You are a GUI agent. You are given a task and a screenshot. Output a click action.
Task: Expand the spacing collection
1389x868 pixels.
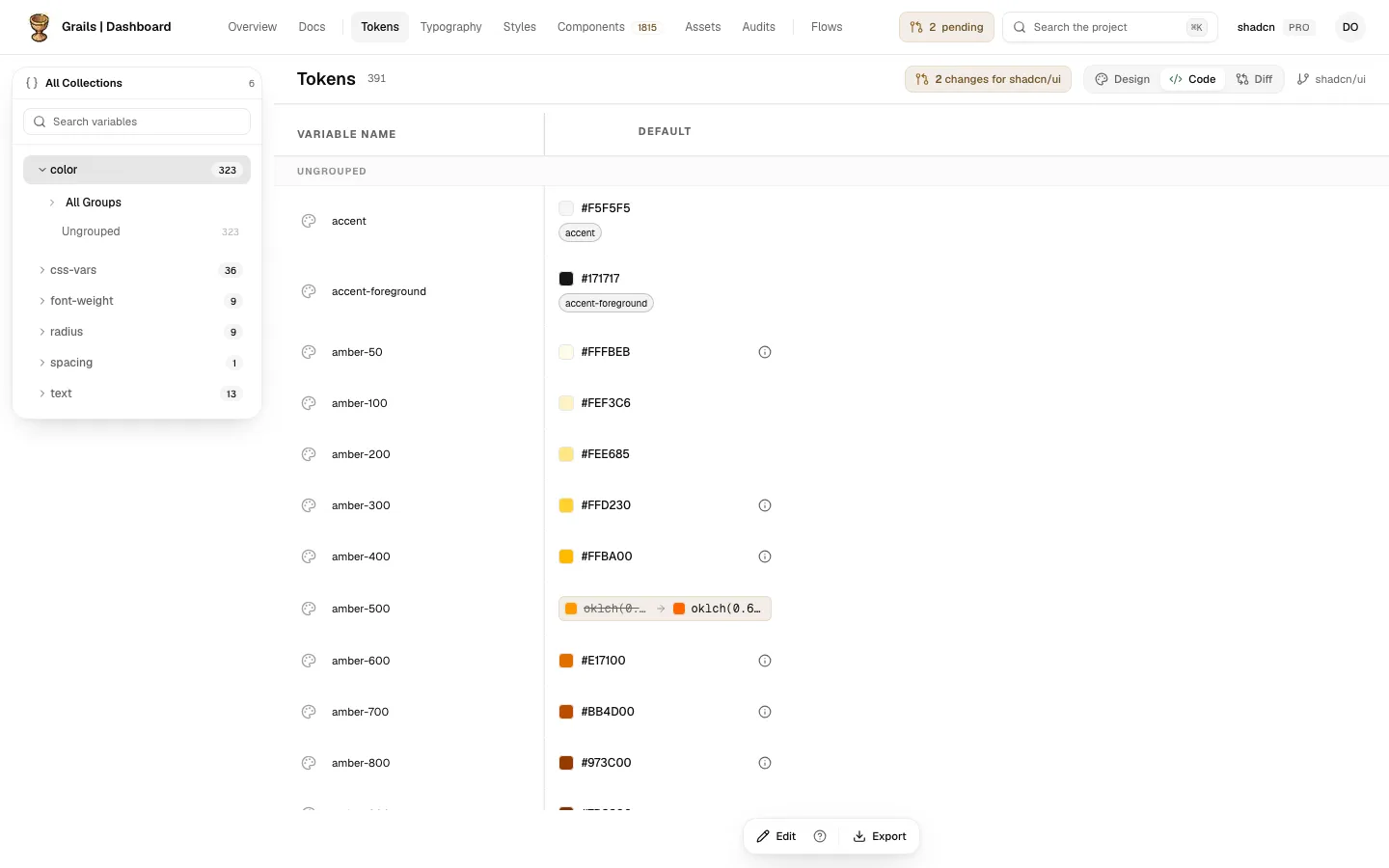(42, 363)
